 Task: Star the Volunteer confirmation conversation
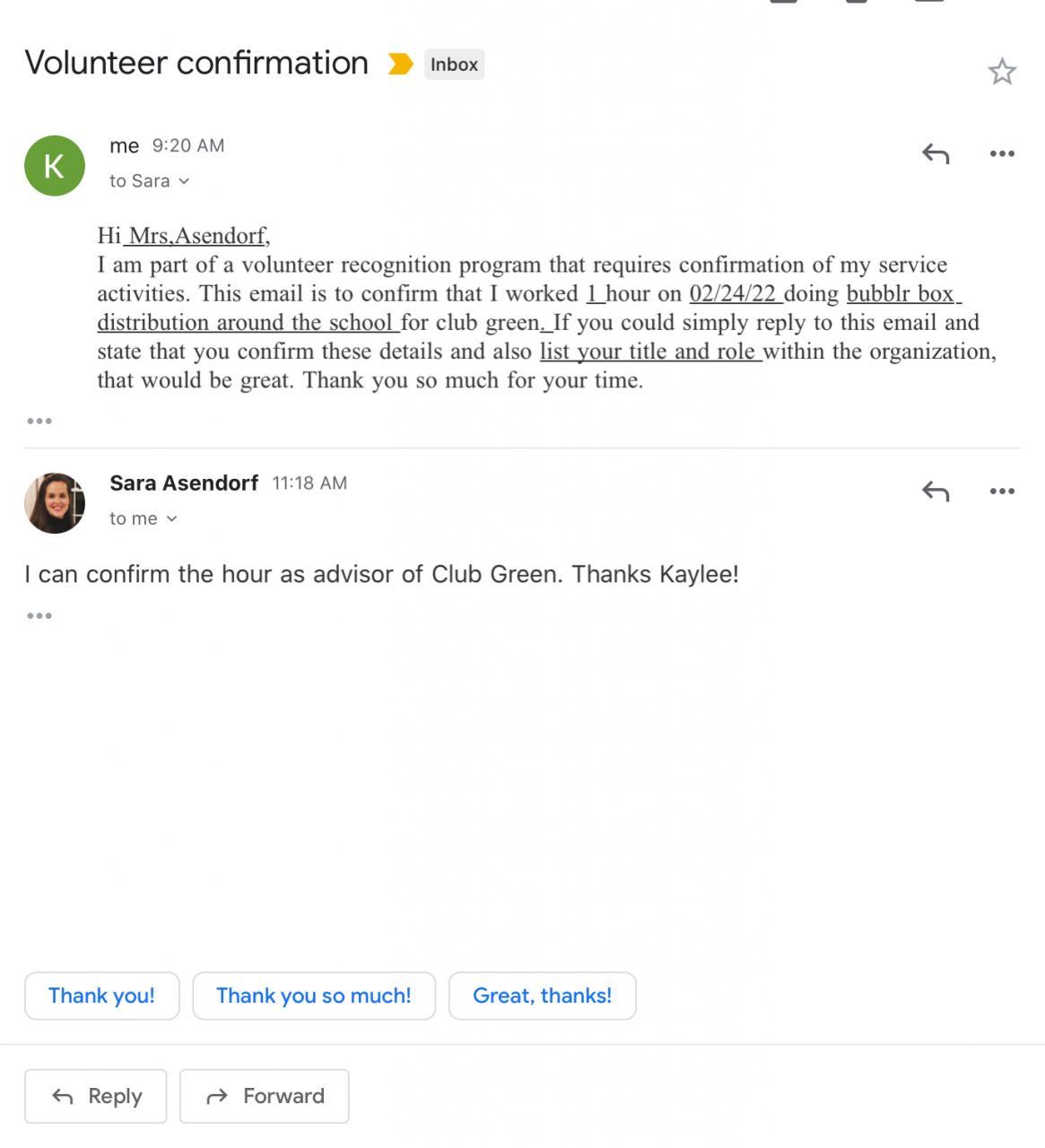[x=1001, y=72]
